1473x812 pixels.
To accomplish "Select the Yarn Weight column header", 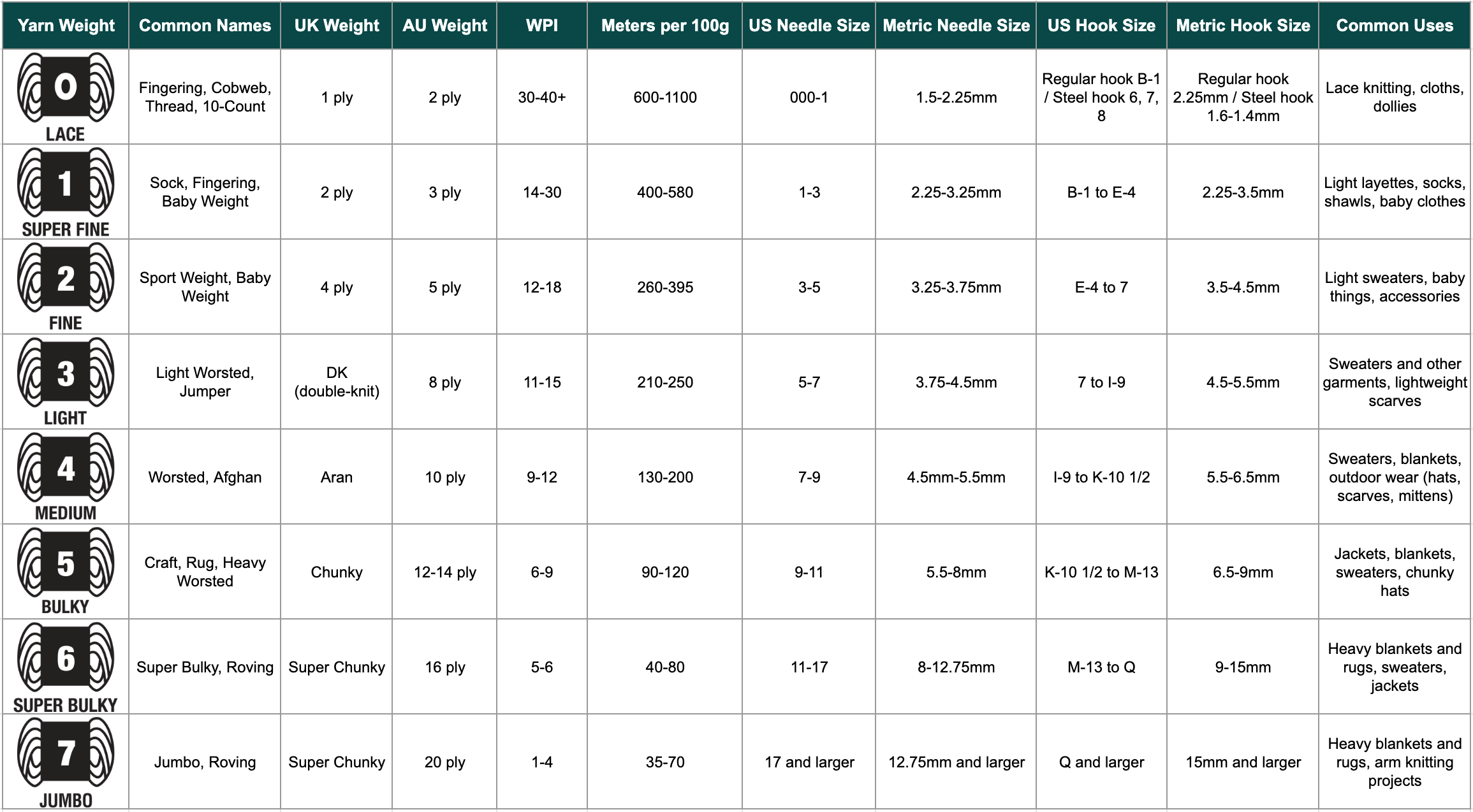I will click(x=66, y=25).
